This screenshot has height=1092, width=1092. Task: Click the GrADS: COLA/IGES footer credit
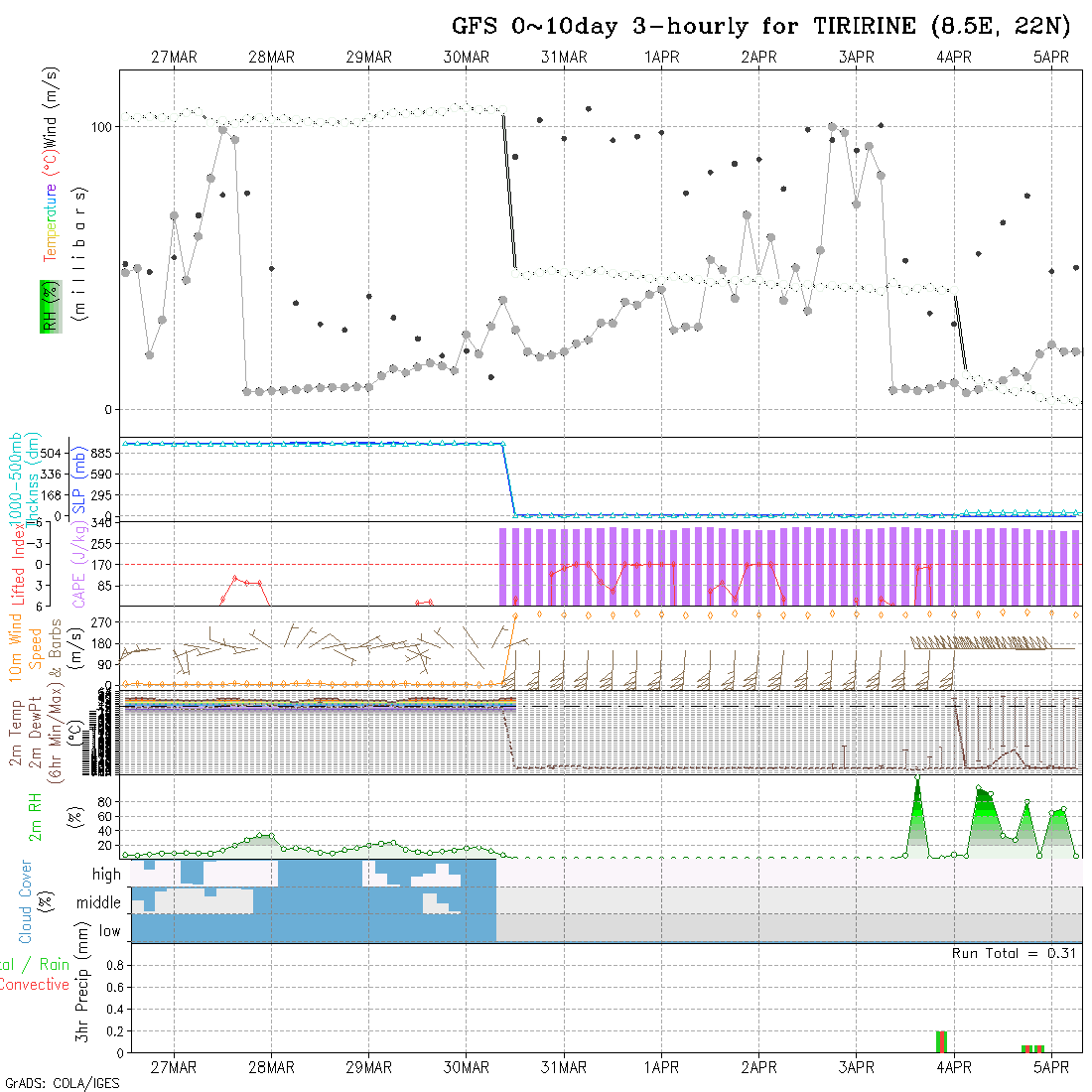tap(62, 1083)
